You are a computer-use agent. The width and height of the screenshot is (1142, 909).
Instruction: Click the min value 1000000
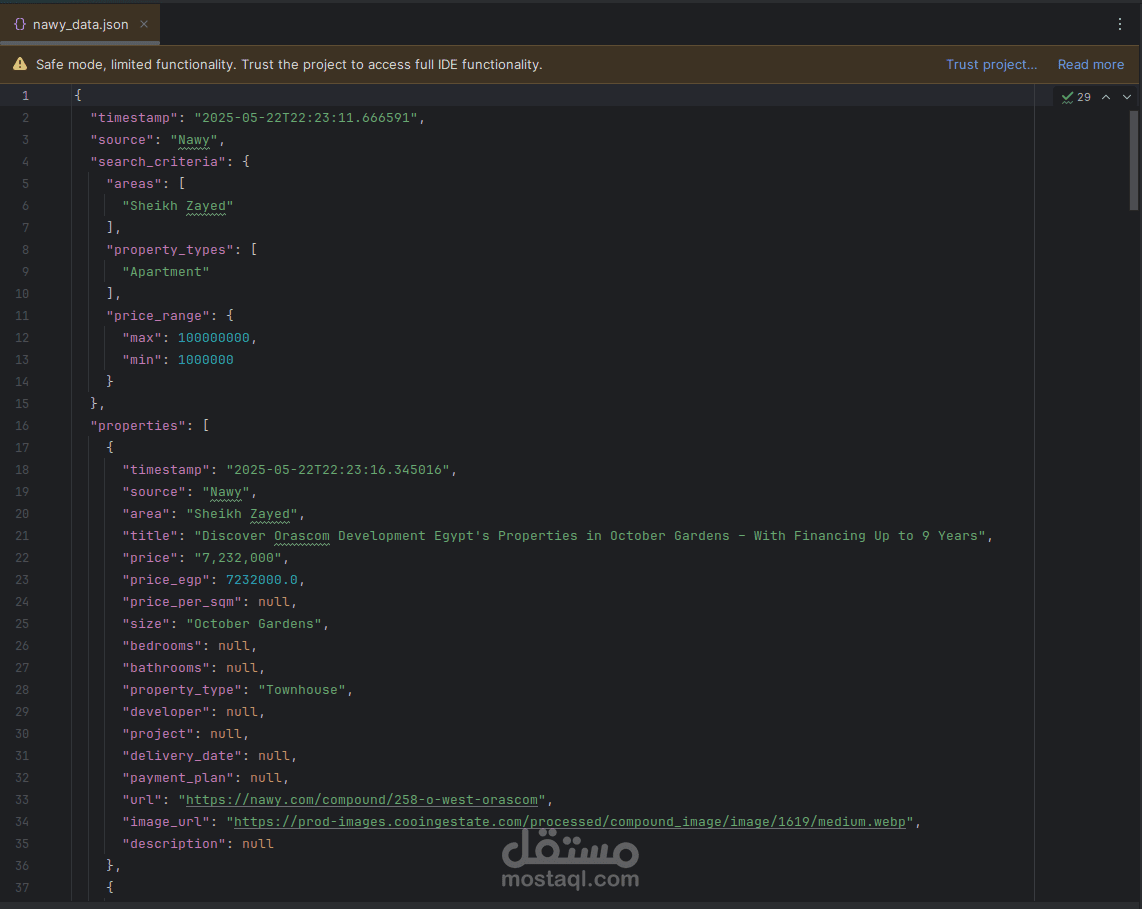[x=205, y=360]
